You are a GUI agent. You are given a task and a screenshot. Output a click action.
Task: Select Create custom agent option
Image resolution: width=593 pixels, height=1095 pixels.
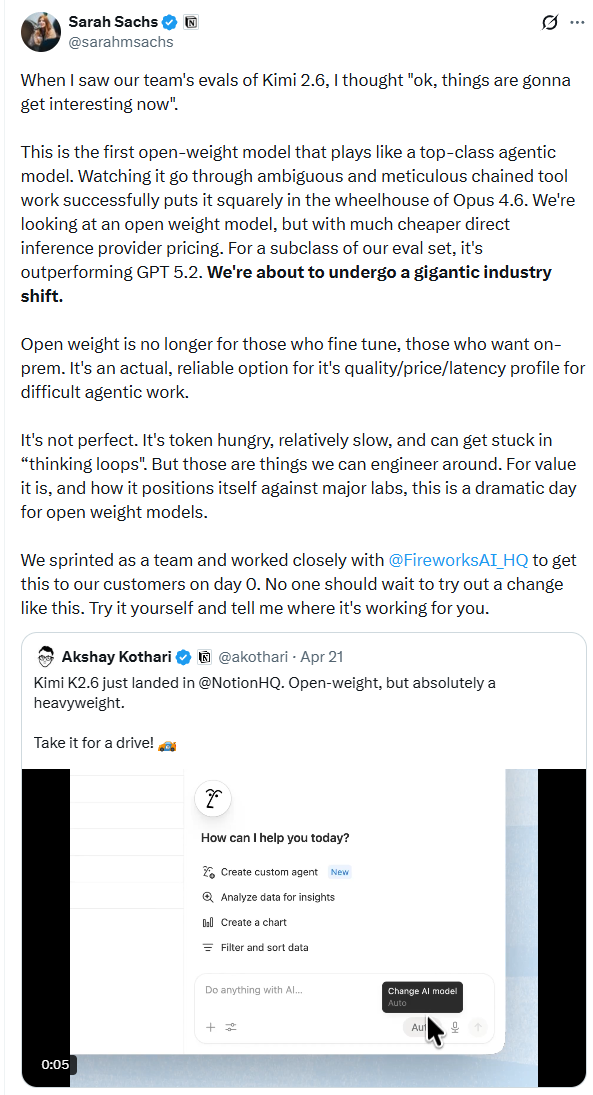[x=269, y=872]
